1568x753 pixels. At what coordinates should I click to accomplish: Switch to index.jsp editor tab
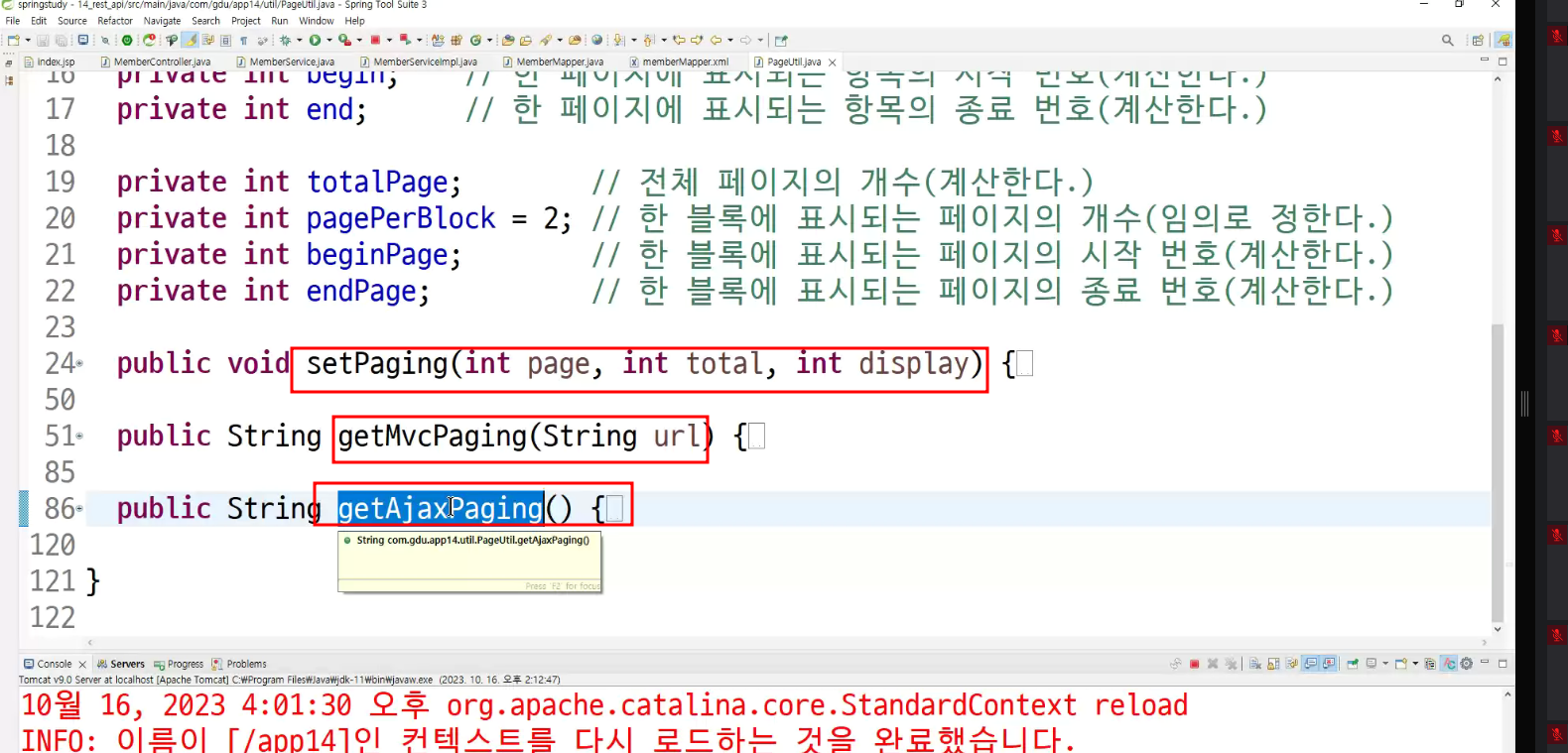pyautogui.click(x=49, y=62)
